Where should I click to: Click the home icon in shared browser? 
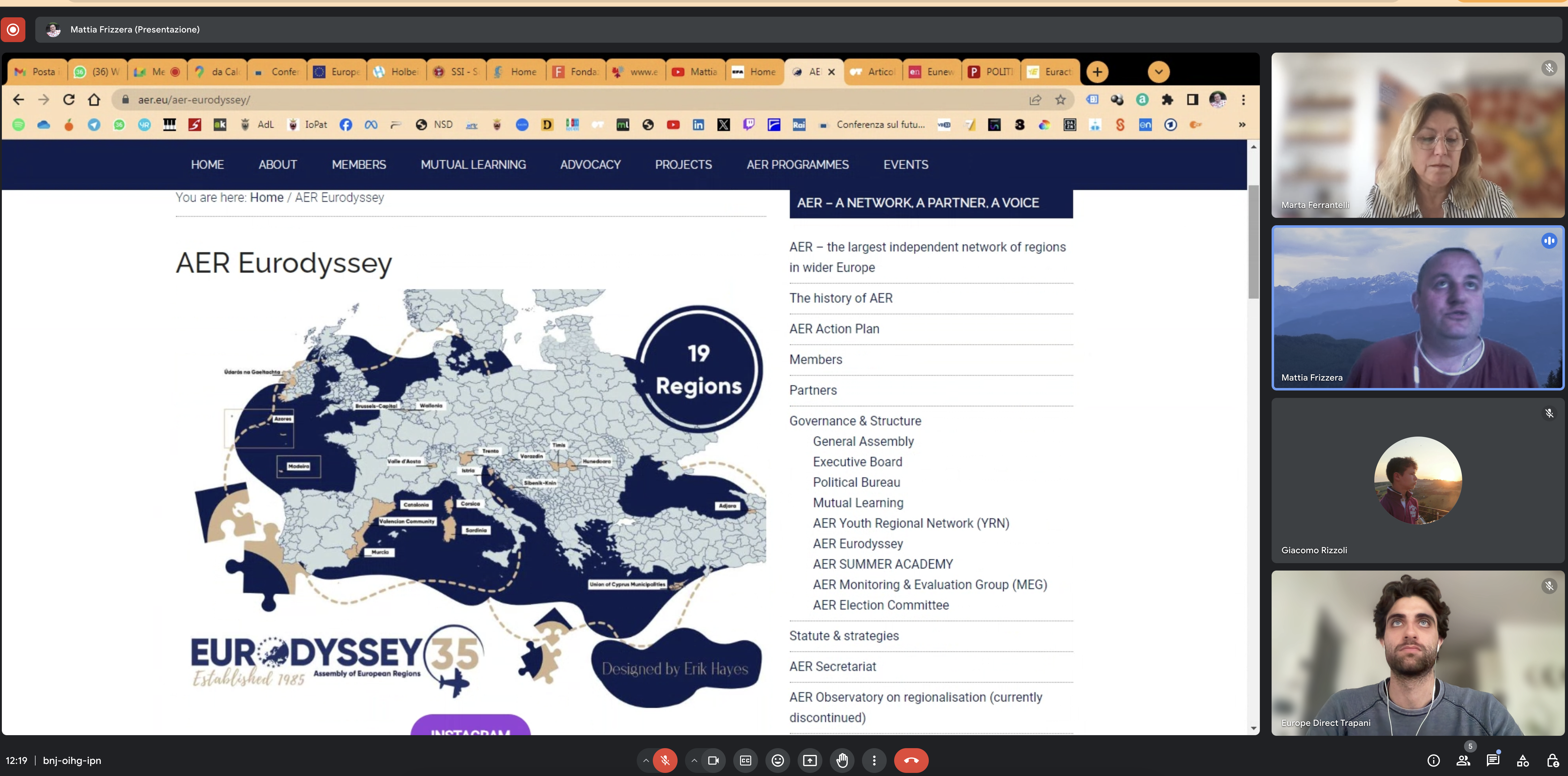pyautogui.click(x=94, y=99)
